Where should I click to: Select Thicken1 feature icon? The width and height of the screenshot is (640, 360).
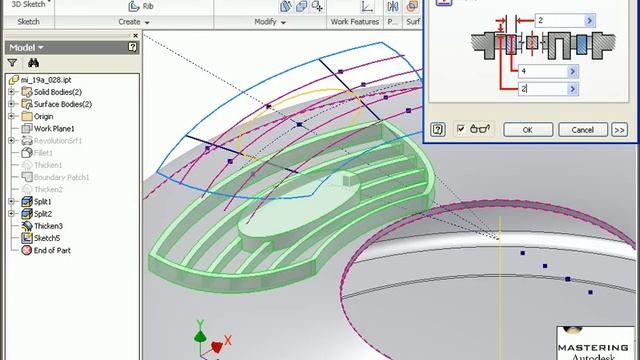27,165
